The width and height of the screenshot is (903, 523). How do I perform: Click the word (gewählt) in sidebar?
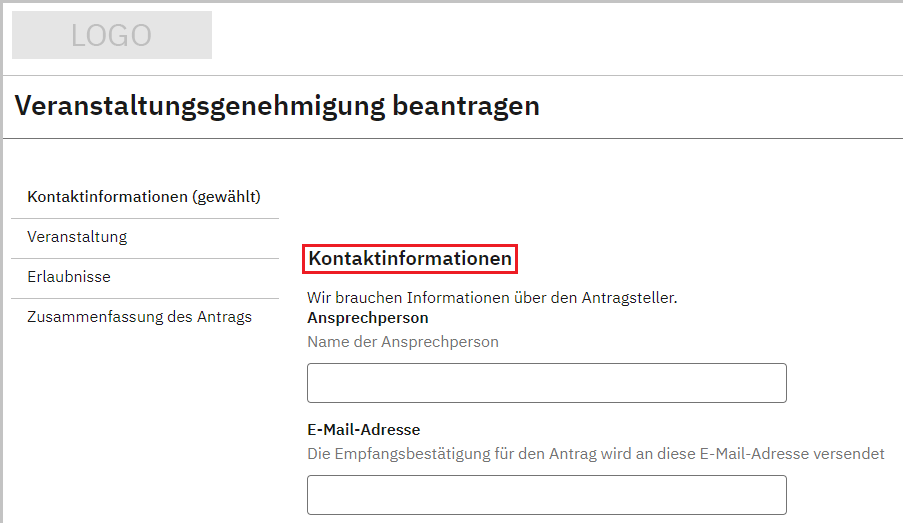226,197
